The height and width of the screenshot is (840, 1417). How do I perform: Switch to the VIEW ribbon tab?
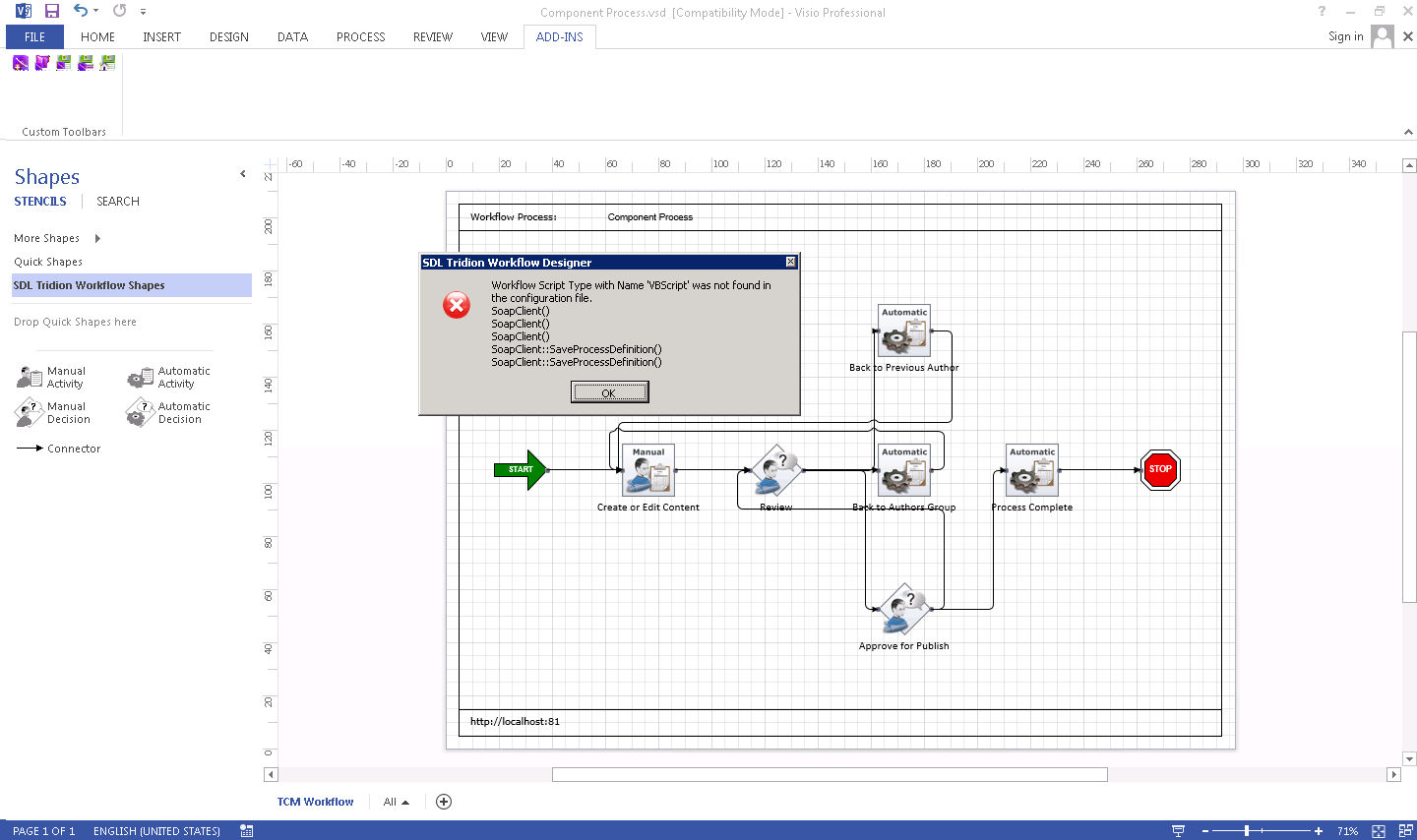point(494,37)
